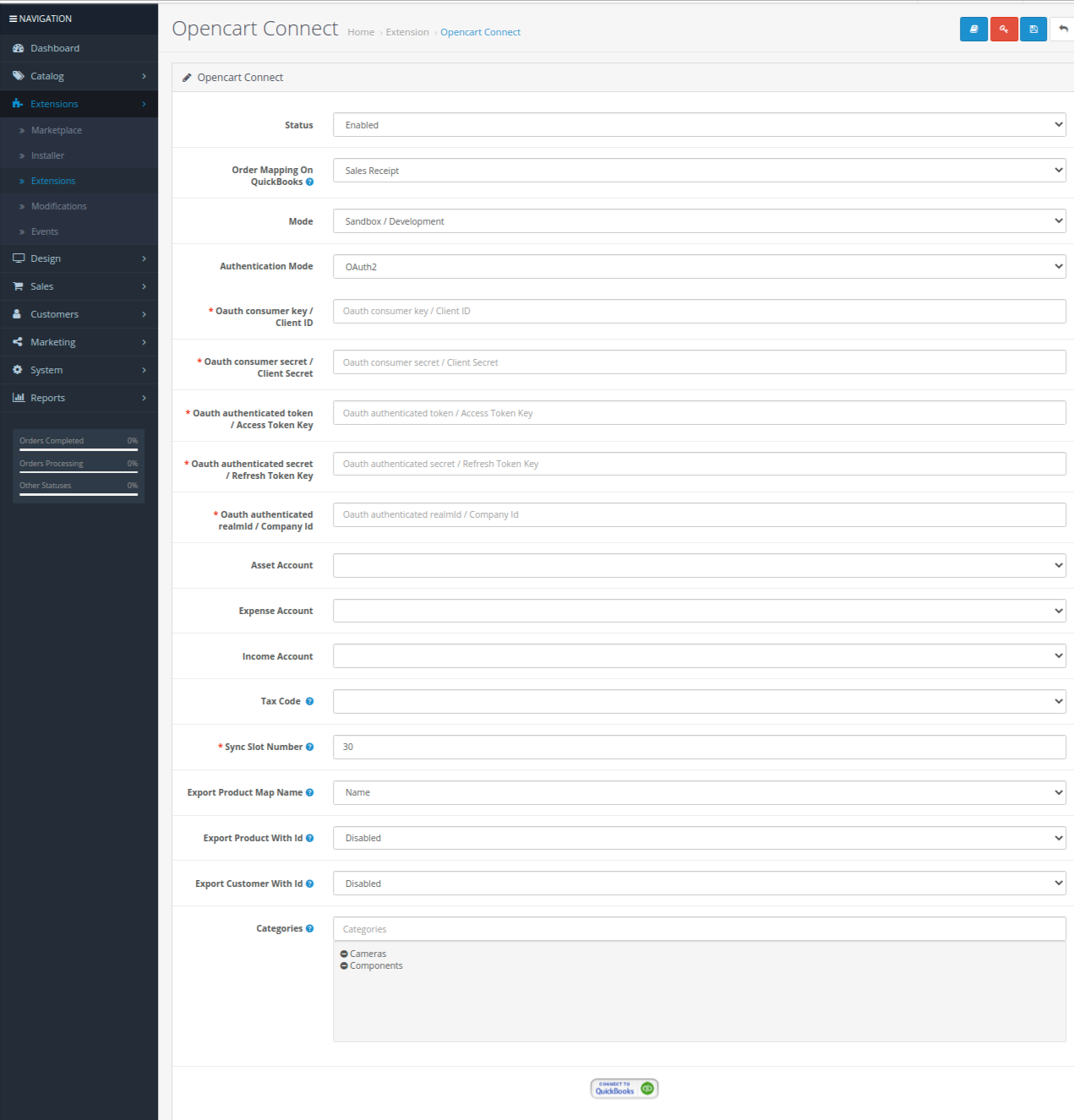Open the Asset Account dropdown
The height and width of the screenshot is (1120, 1074).
[699, 566]
